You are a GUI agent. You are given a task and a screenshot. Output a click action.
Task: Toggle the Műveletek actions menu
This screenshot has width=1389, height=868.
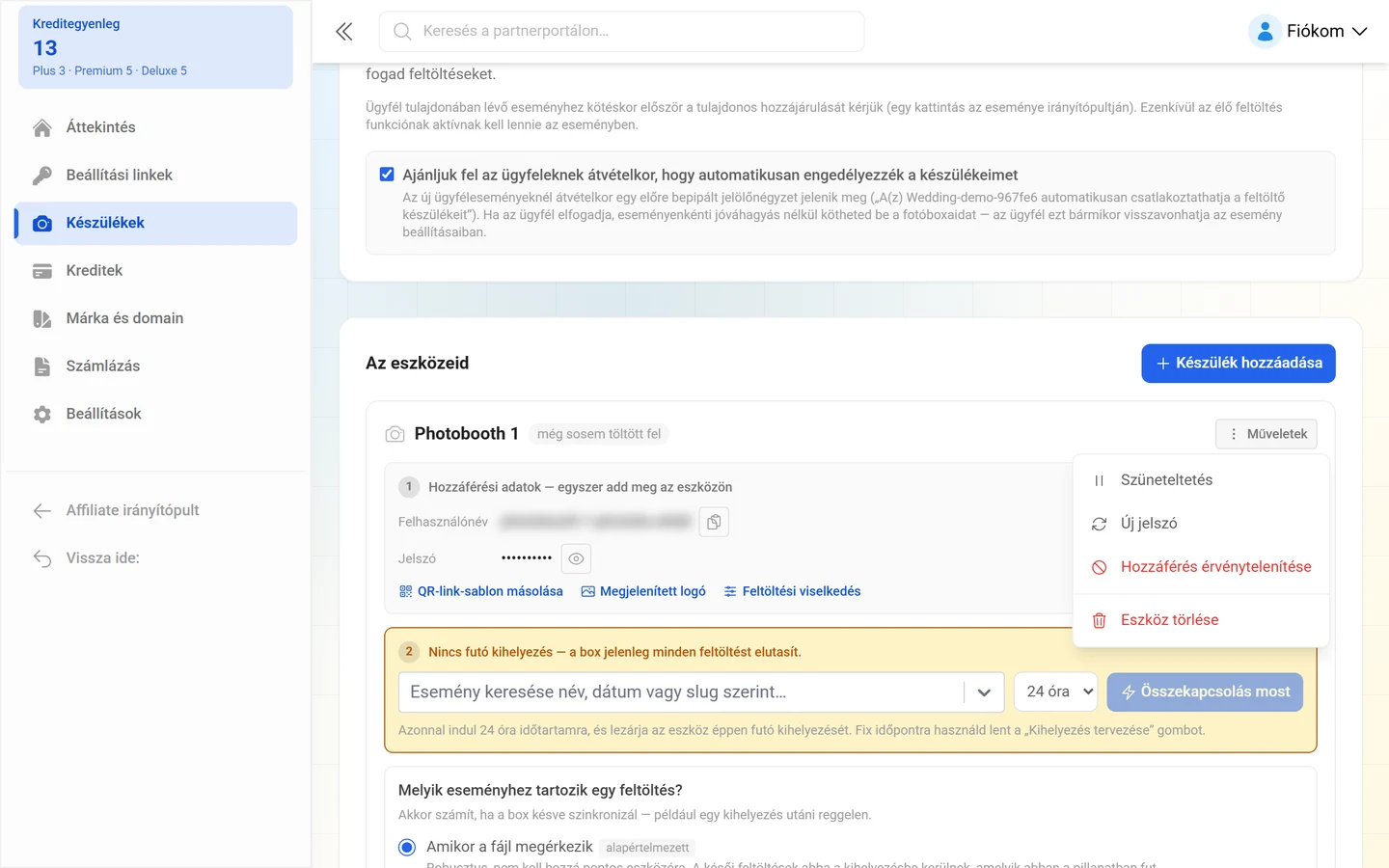pyautogui.click(x=1266, y=434)
